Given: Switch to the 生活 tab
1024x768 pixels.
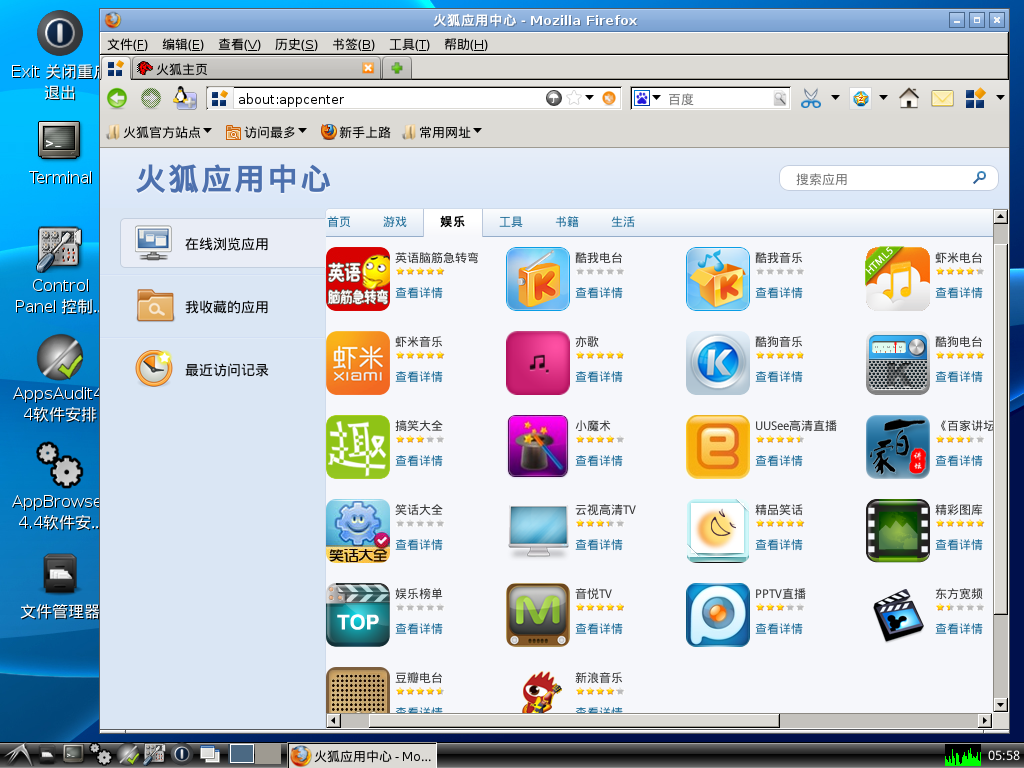Looking at the screenshot, I should 623,222.
